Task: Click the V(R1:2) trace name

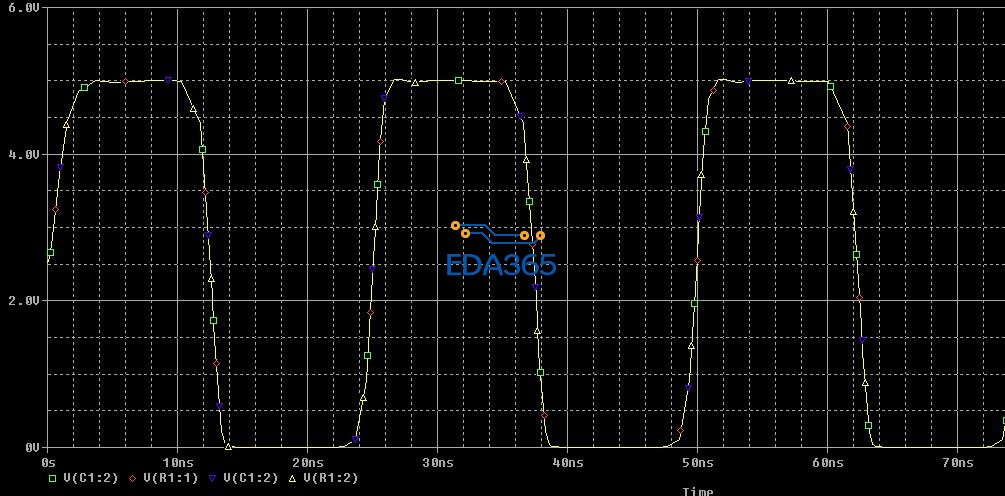Action: tap(331, 478)
